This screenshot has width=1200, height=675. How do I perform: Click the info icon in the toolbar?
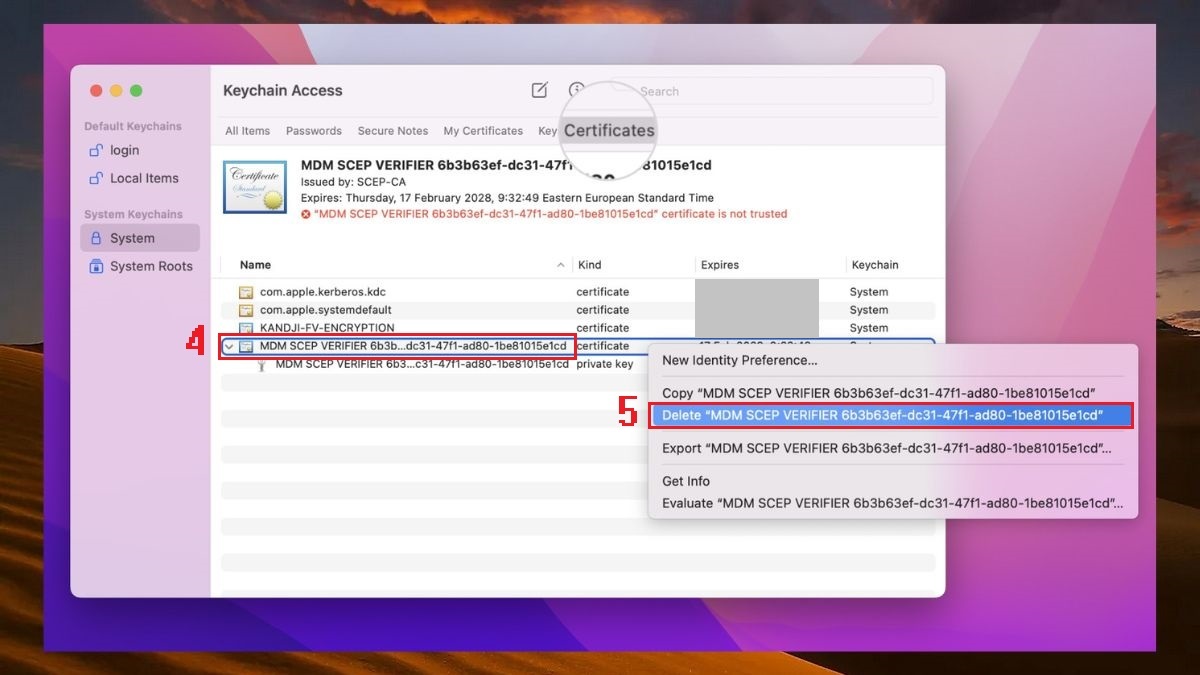point(577,90)
